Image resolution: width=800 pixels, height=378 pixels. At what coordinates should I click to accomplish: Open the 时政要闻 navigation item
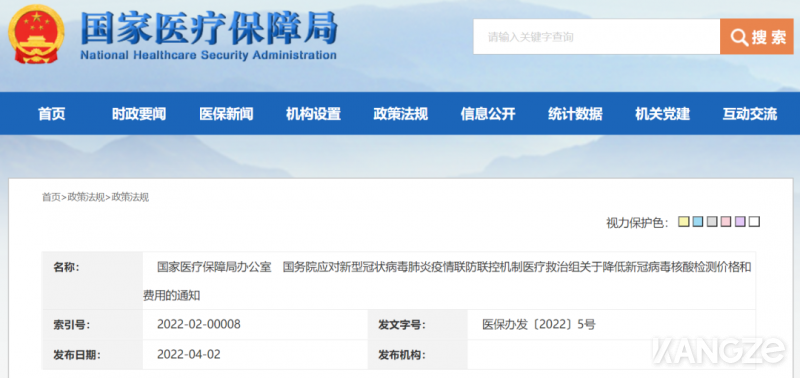139,114
